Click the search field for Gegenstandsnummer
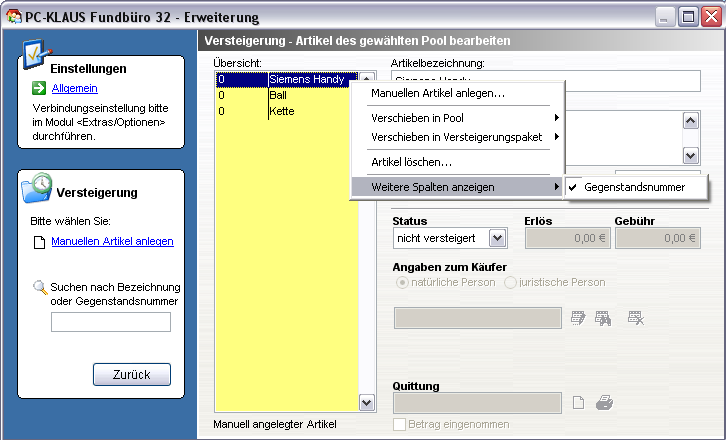This screenshot has height=440, width=726. coord(111,322)
